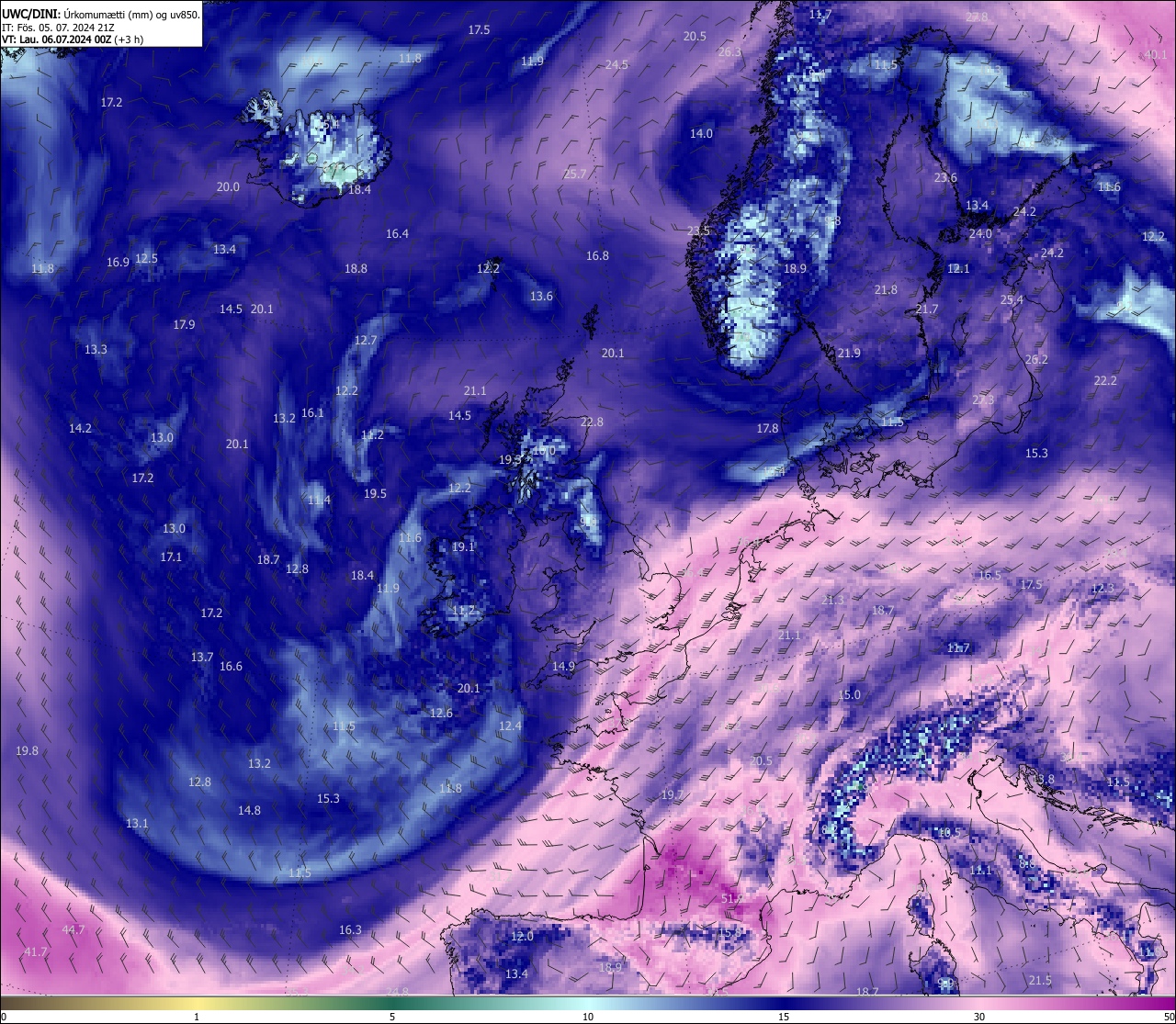Click the '50' tick on the color scale
Screen dimensions: 1176x1024
(1169, 1017)
